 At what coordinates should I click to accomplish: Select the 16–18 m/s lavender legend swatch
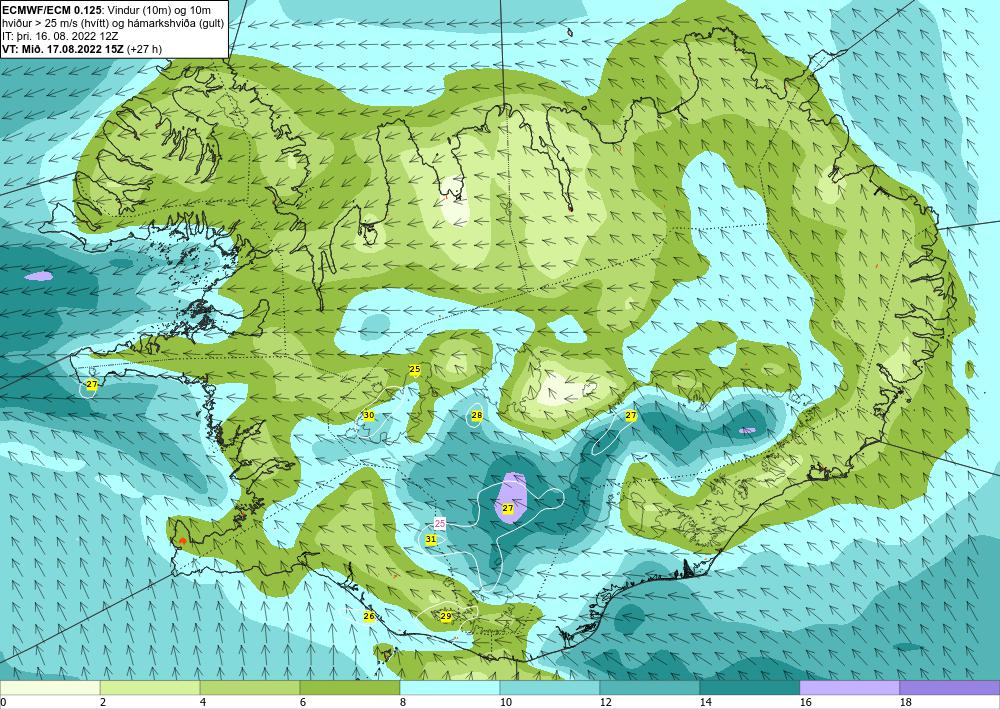click(x=849, y=688)
